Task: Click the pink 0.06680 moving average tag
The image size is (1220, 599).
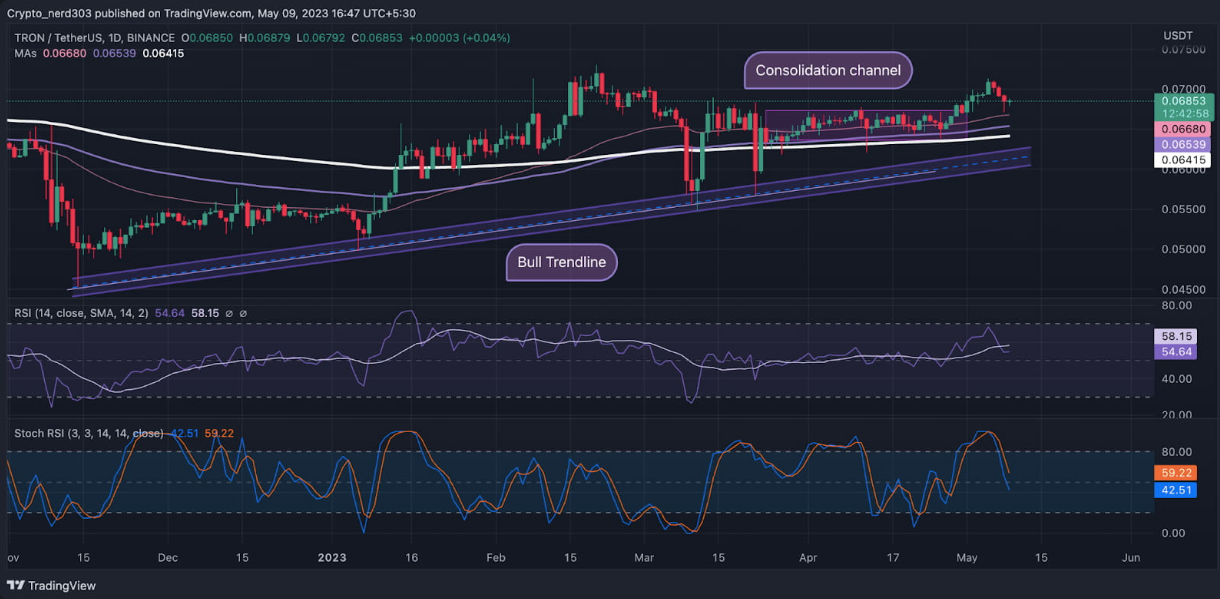Action: click(1183, 129)
